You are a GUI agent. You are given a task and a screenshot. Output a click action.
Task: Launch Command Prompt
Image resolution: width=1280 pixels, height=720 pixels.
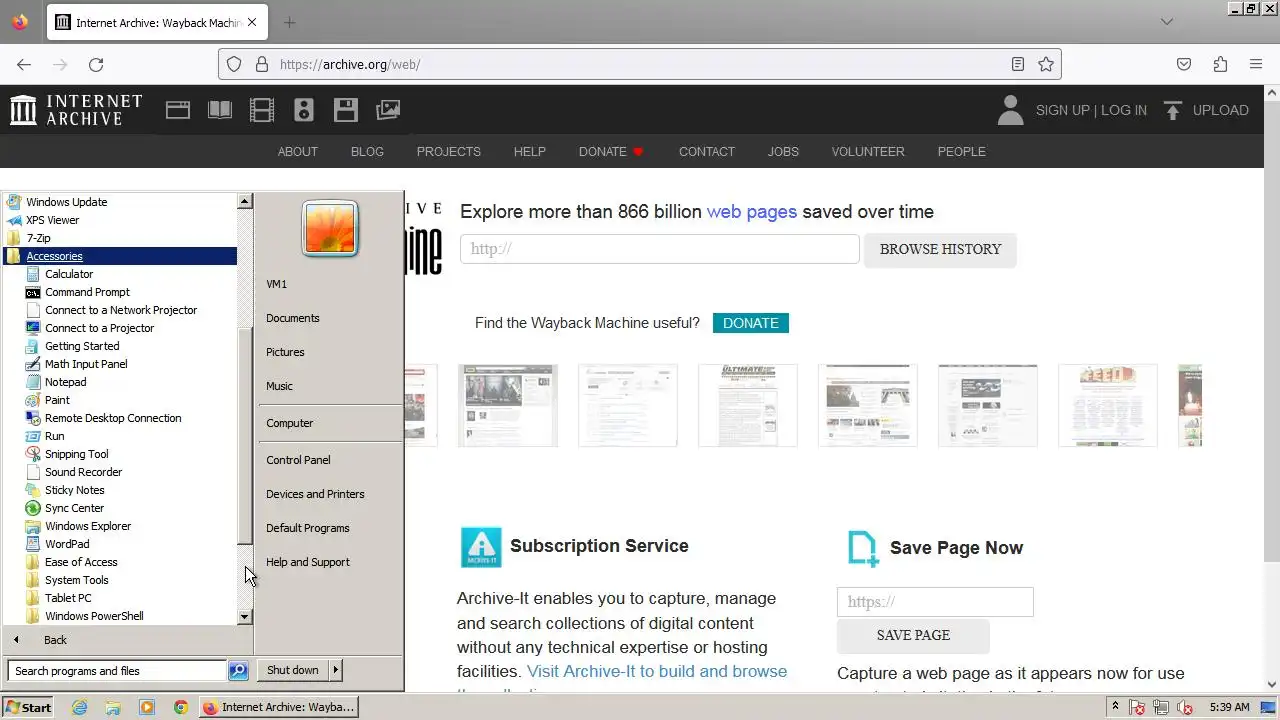[x=87, y=292]
